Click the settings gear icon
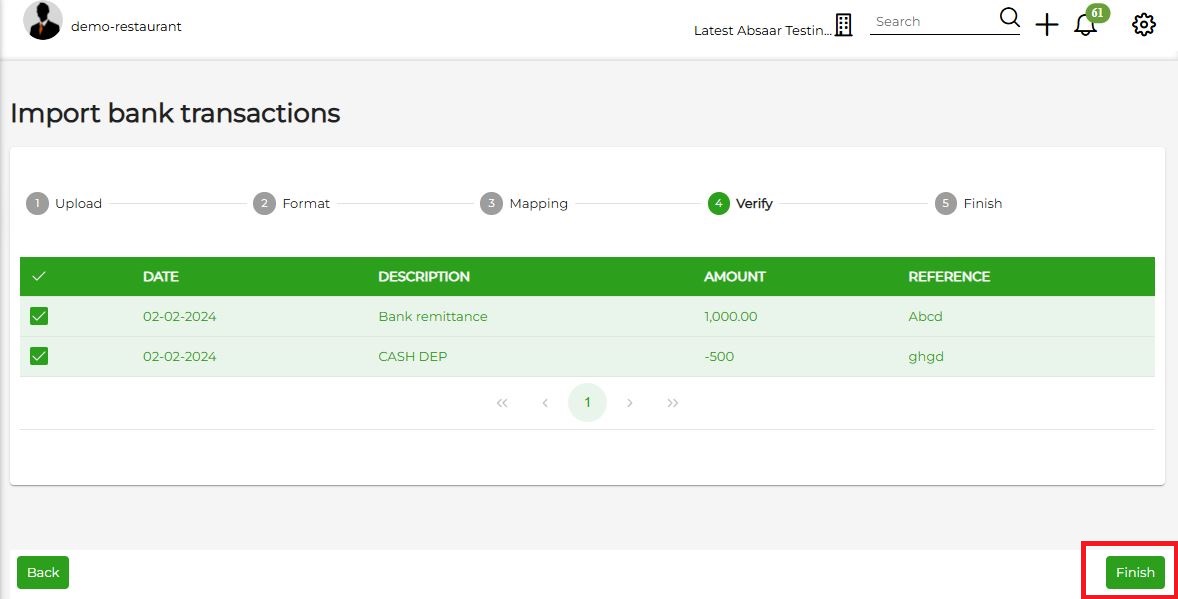 pos(1143,25)
